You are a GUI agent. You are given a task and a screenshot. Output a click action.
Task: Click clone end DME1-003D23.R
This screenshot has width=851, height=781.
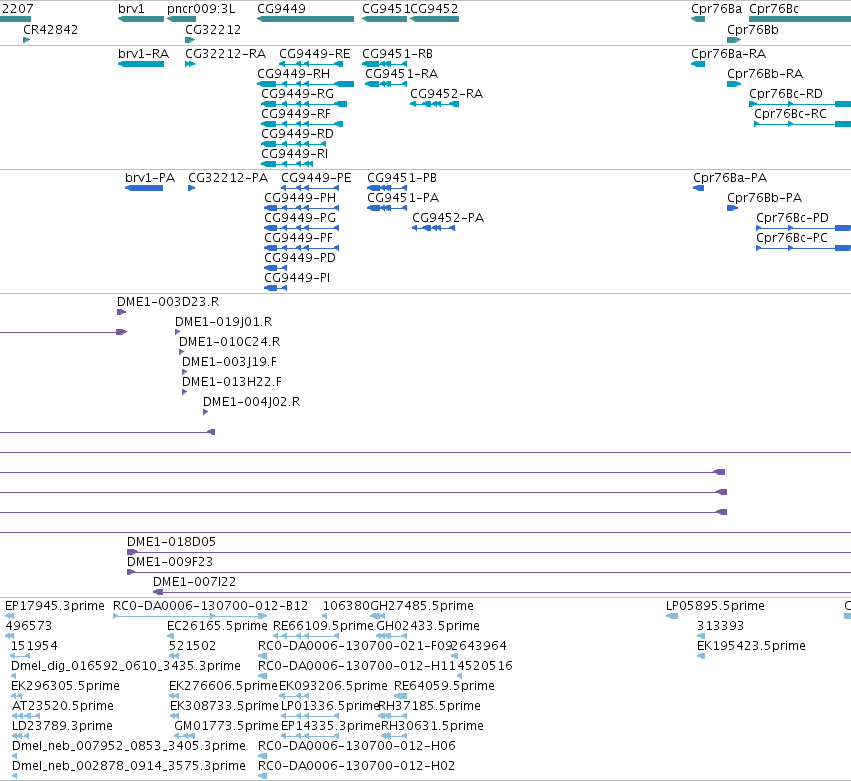(168, 302)
